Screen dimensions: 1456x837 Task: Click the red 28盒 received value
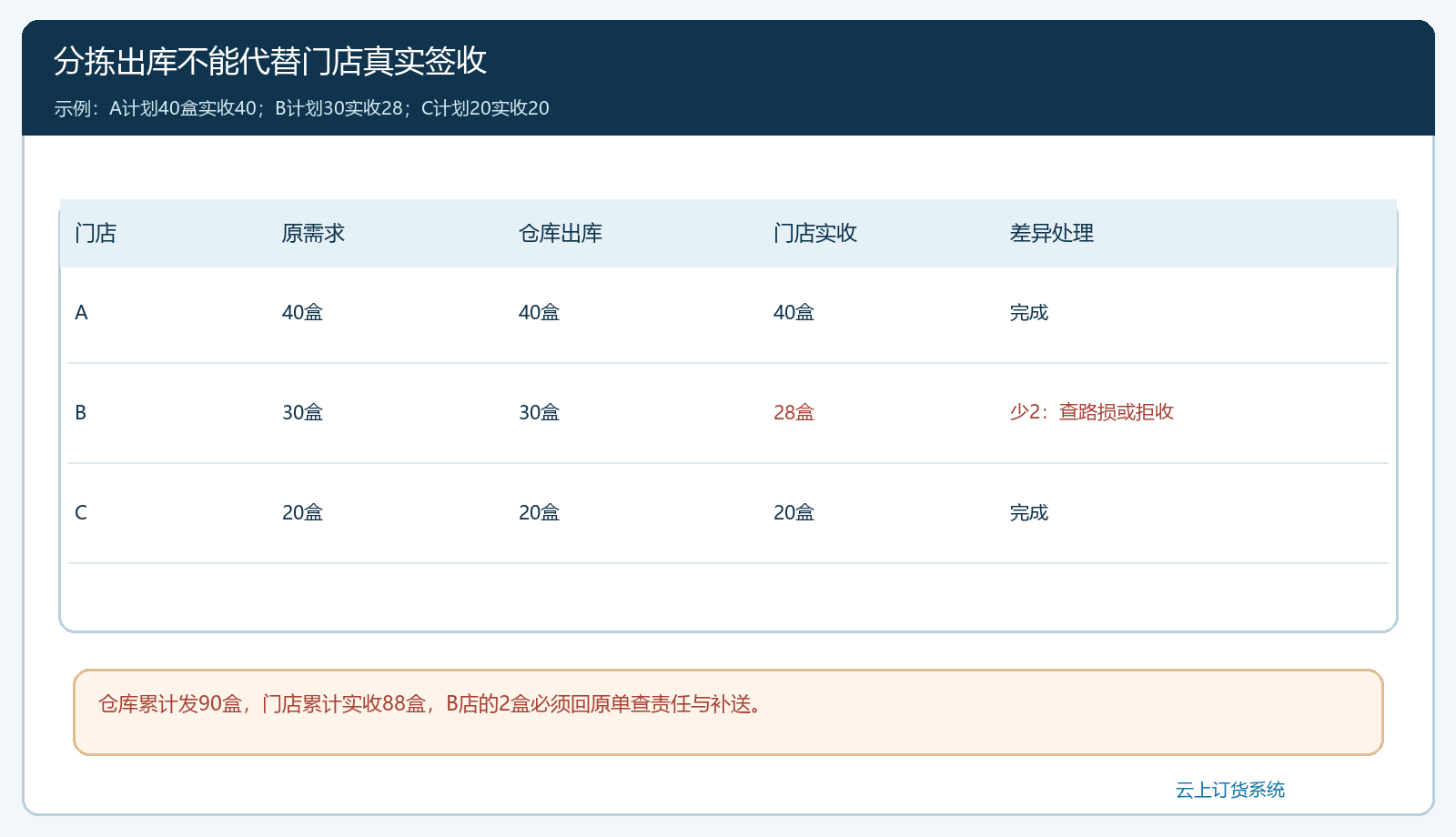click(x=794, y=413)
